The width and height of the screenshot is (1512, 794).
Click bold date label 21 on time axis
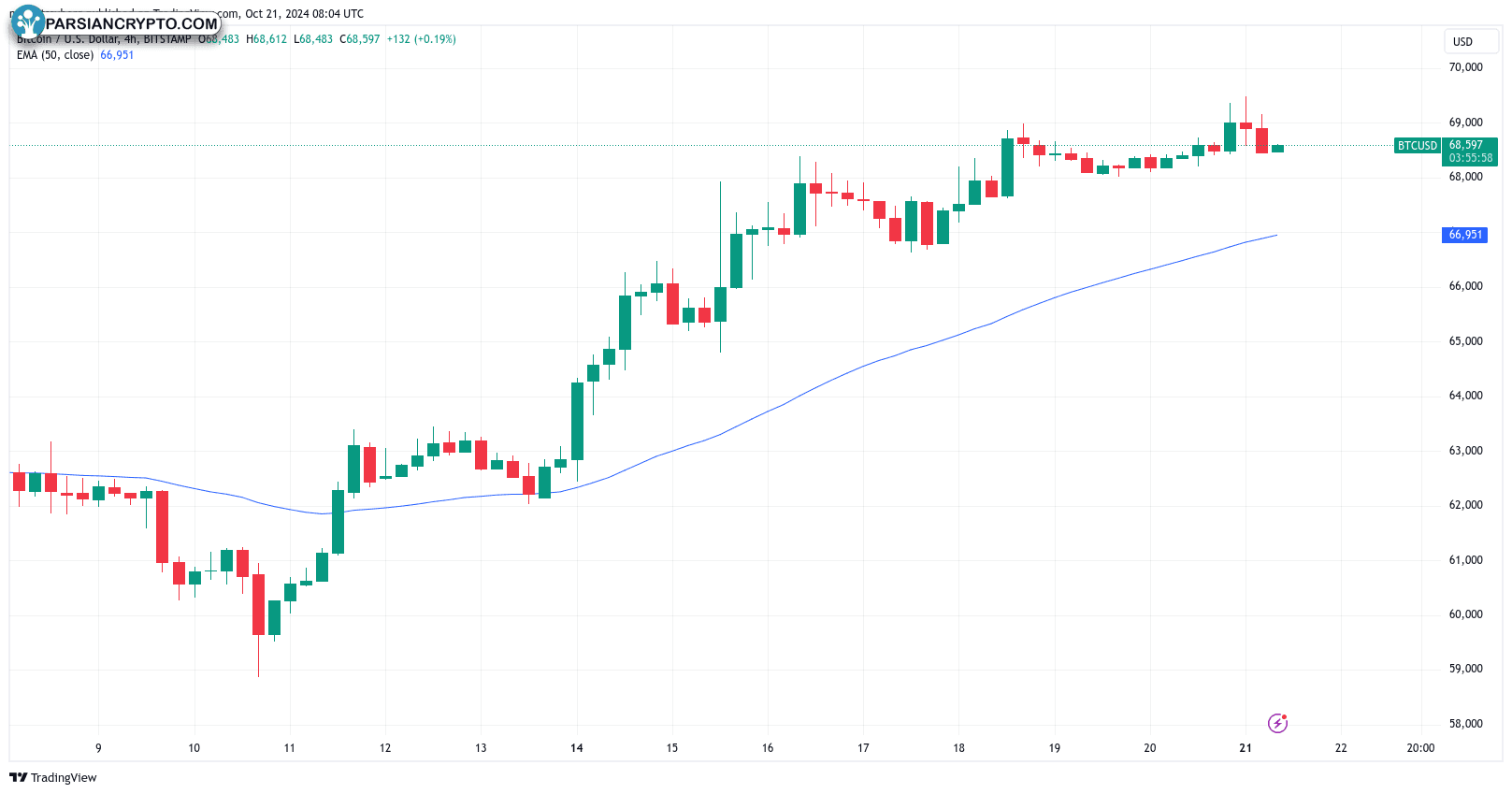pos(1246,748)
